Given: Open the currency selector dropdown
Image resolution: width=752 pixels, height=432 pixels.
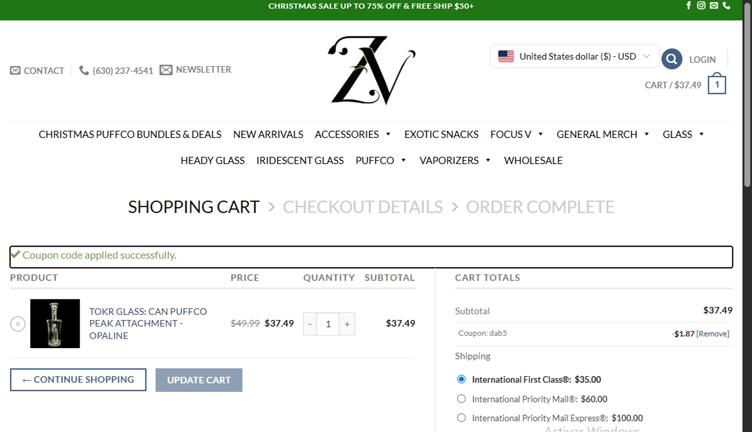Looking at the screenshot, I should [x=575, y=56].
